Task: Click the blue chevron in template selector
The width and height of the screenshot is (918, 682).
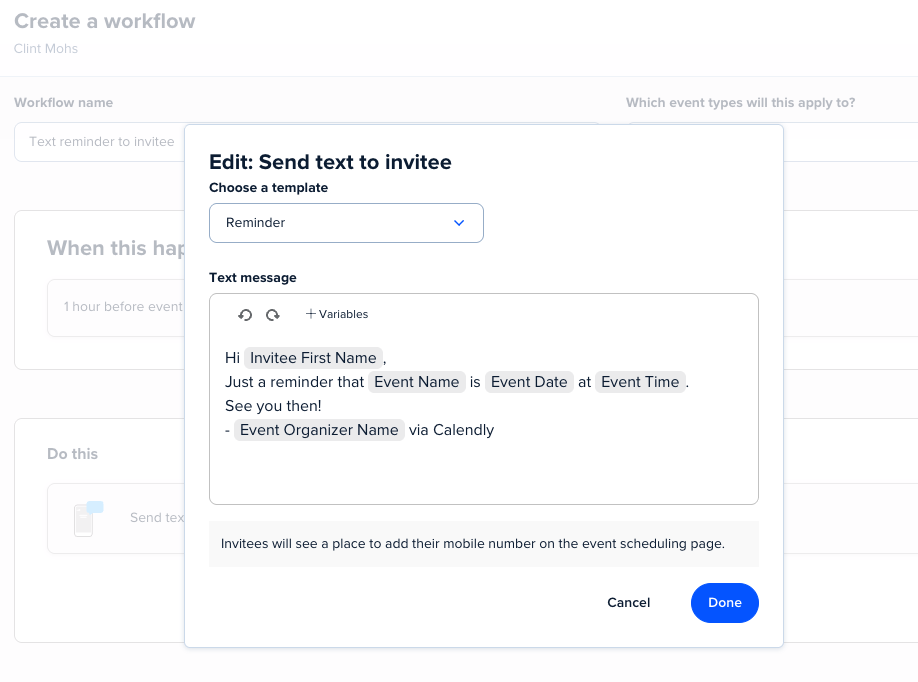Action: pos(459,223)
